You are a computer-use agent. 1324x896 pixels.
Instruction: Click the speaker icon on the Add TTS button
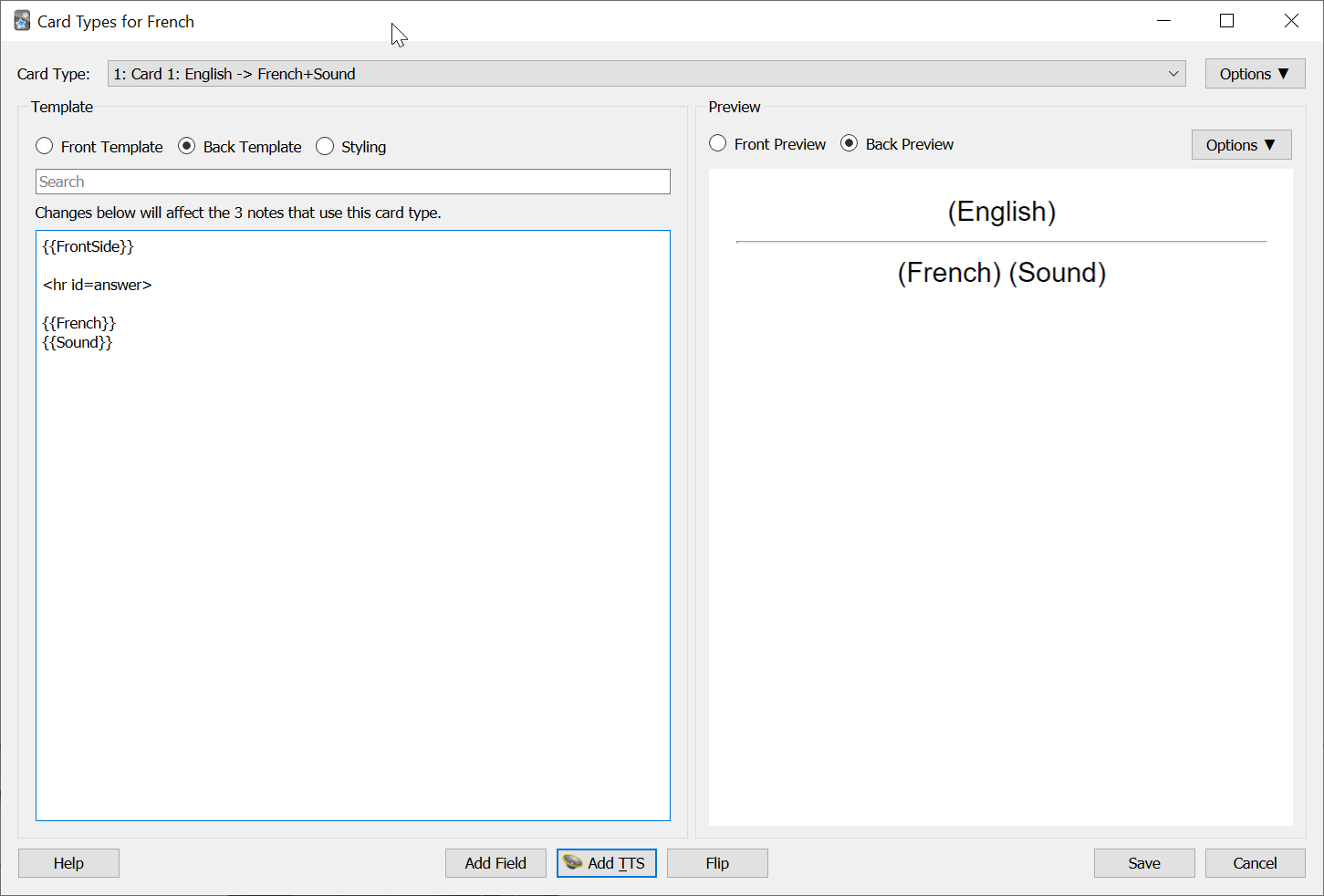tap(573, 862)
